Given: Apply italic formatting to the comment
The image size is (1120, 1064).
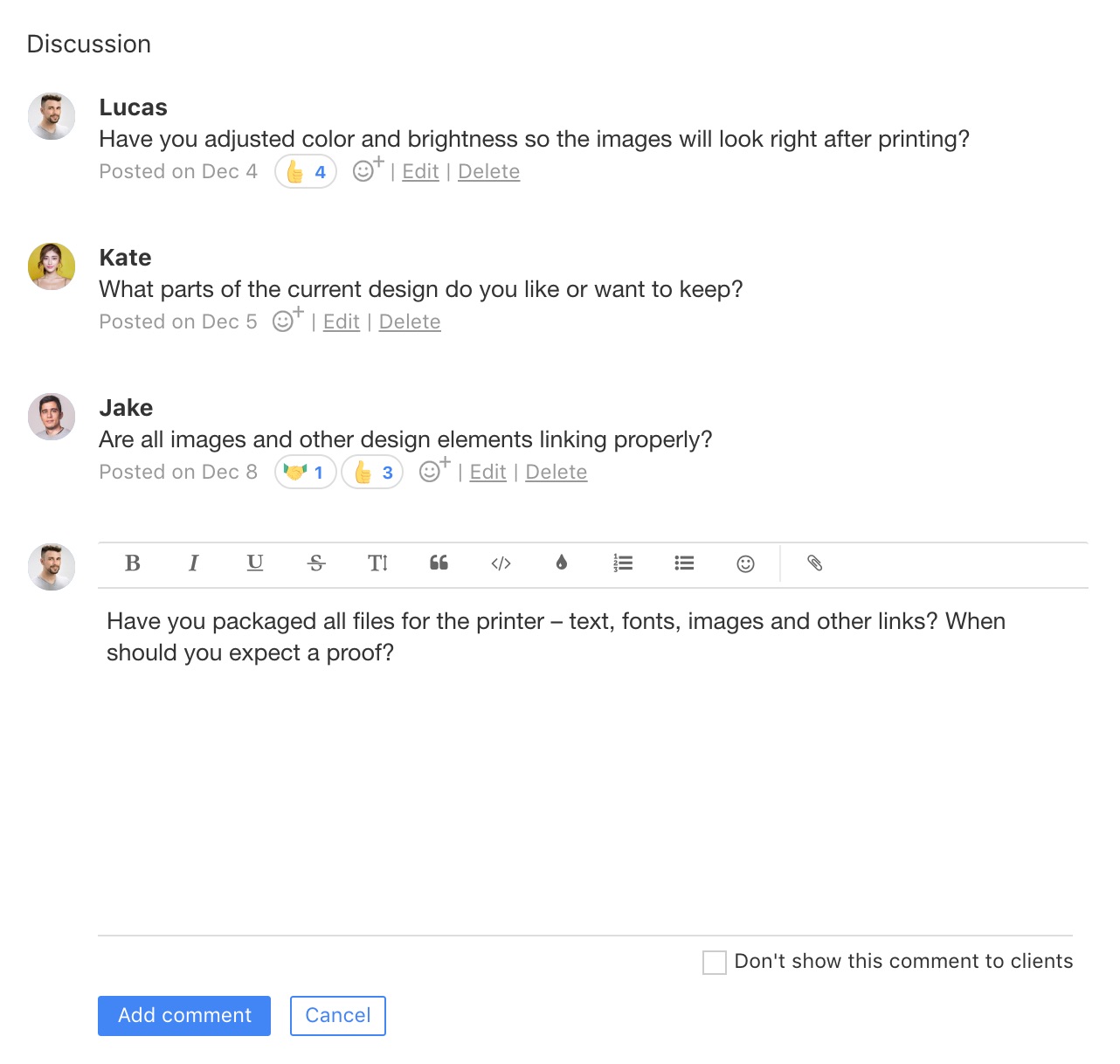Looking at the screenshot, I should coord(194,563).
